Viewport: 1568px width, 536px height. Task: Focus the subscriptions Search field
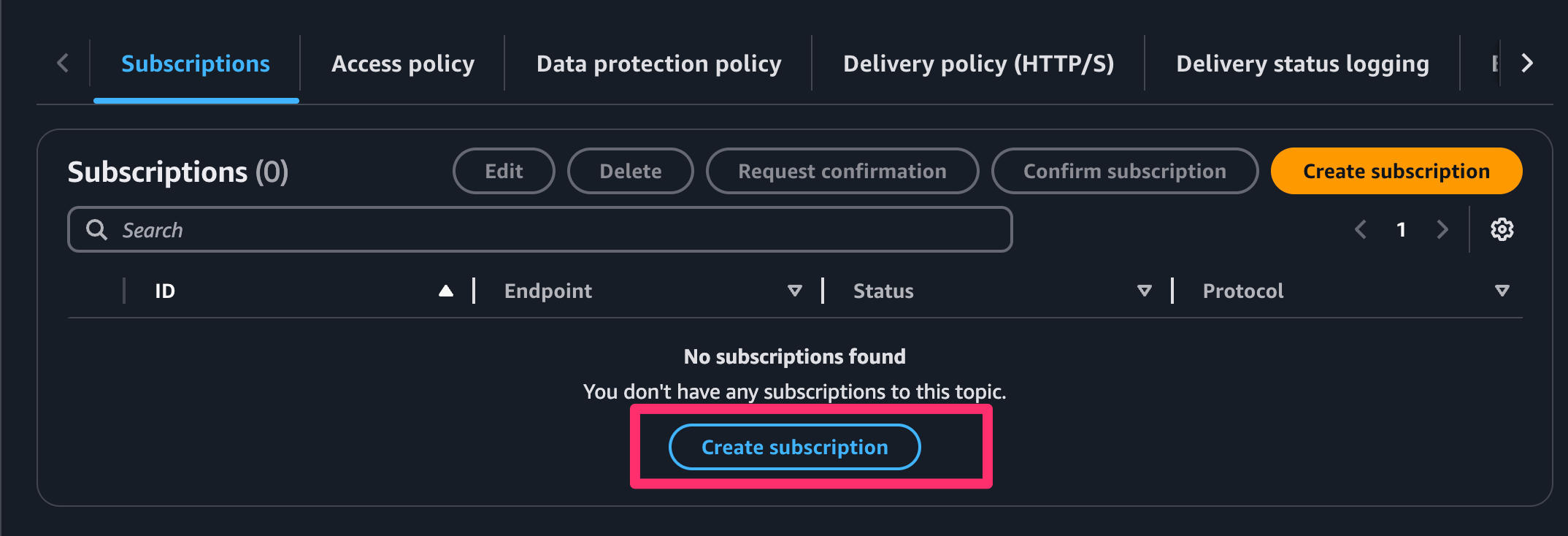coord(540,229)
